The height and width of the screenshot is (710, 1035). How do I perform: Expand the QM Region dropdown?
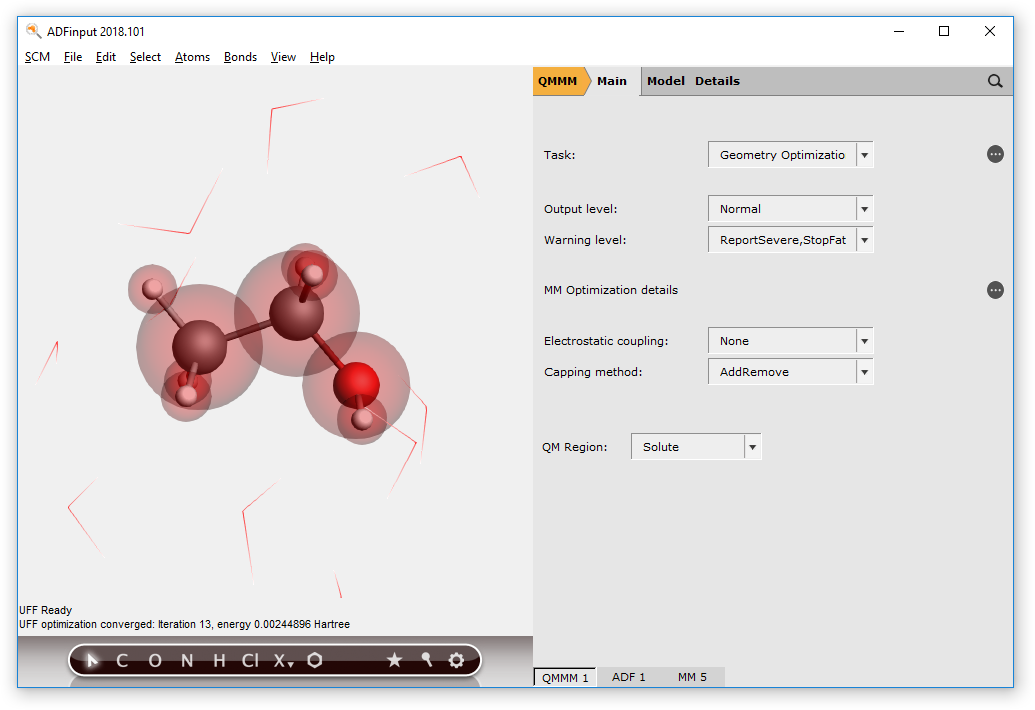pyautogui.click(x=752, y=447)
